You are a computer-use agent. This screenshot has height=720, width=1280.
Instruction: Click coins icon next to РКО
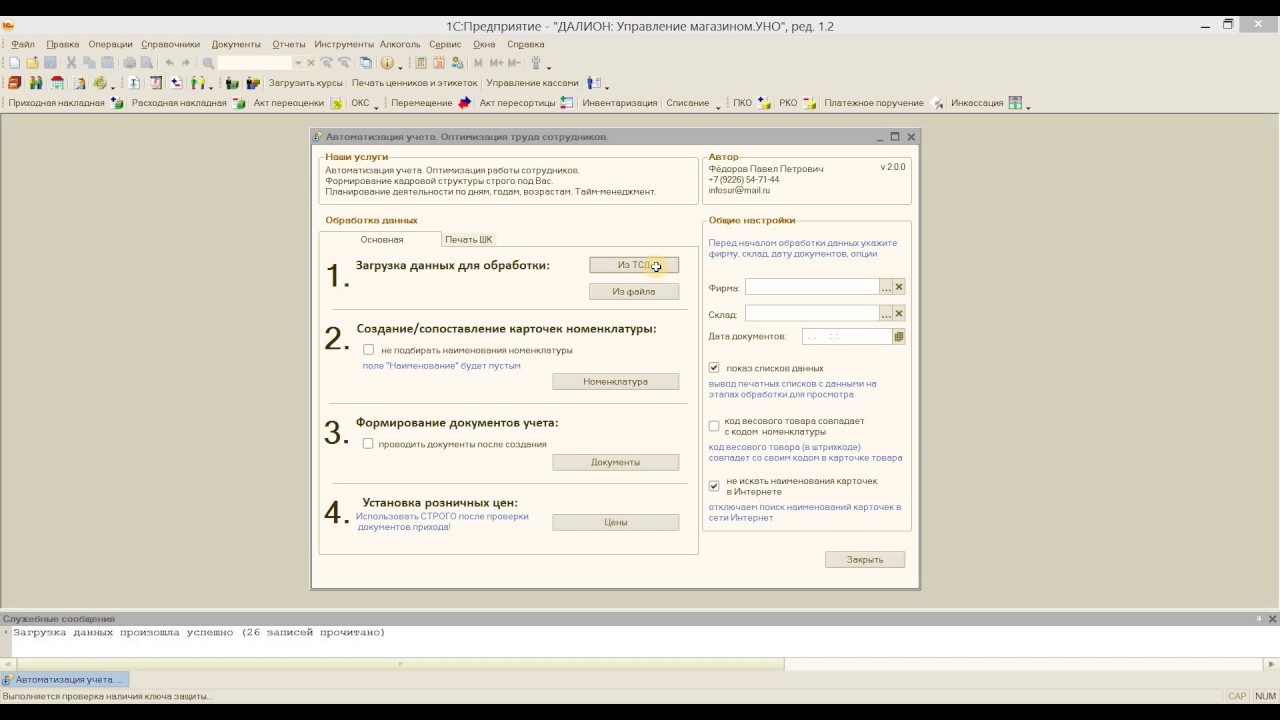click(809, 103)
